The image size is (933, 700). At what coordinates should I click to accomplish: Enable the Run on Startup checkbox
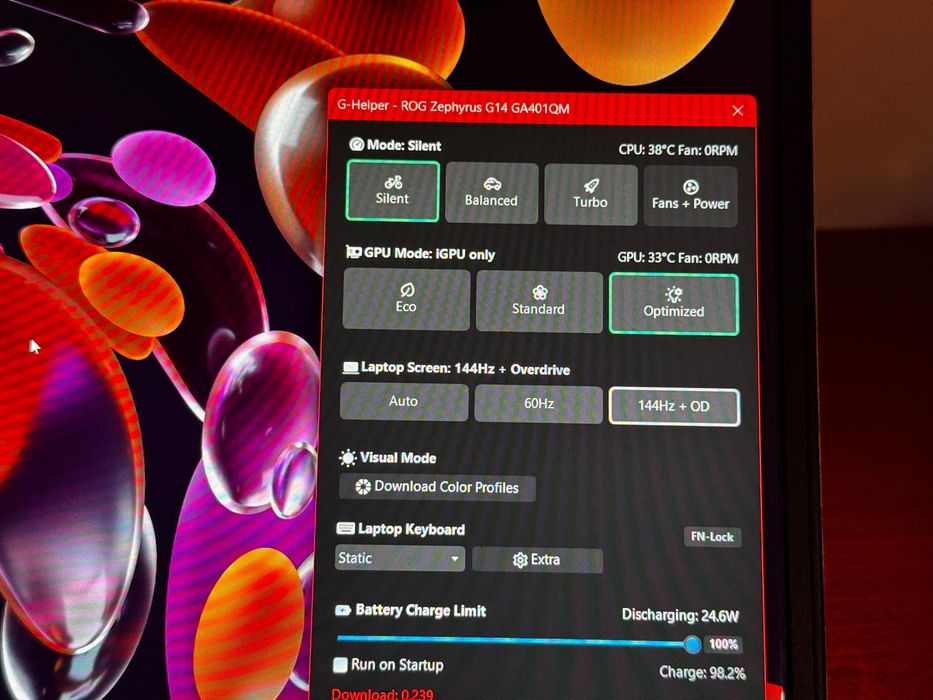click(340, 665)
